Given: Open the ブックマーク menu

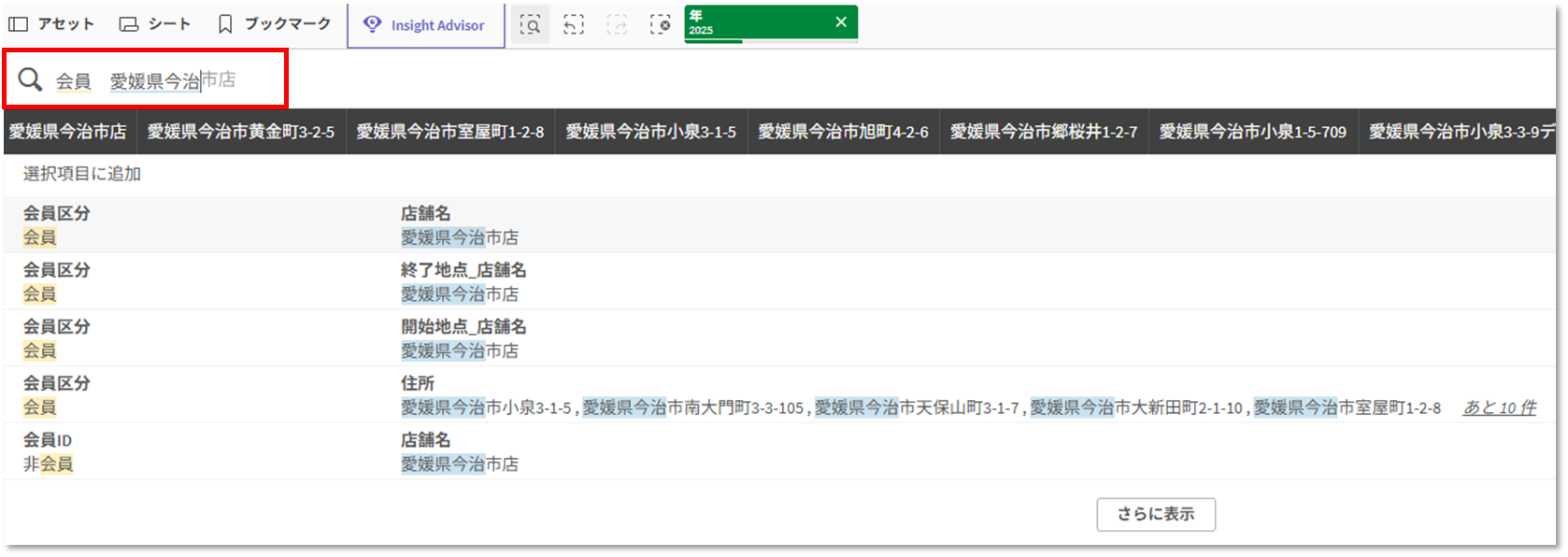Looking at the screenshot, I should pyautogui.click(x=274, y=24).
